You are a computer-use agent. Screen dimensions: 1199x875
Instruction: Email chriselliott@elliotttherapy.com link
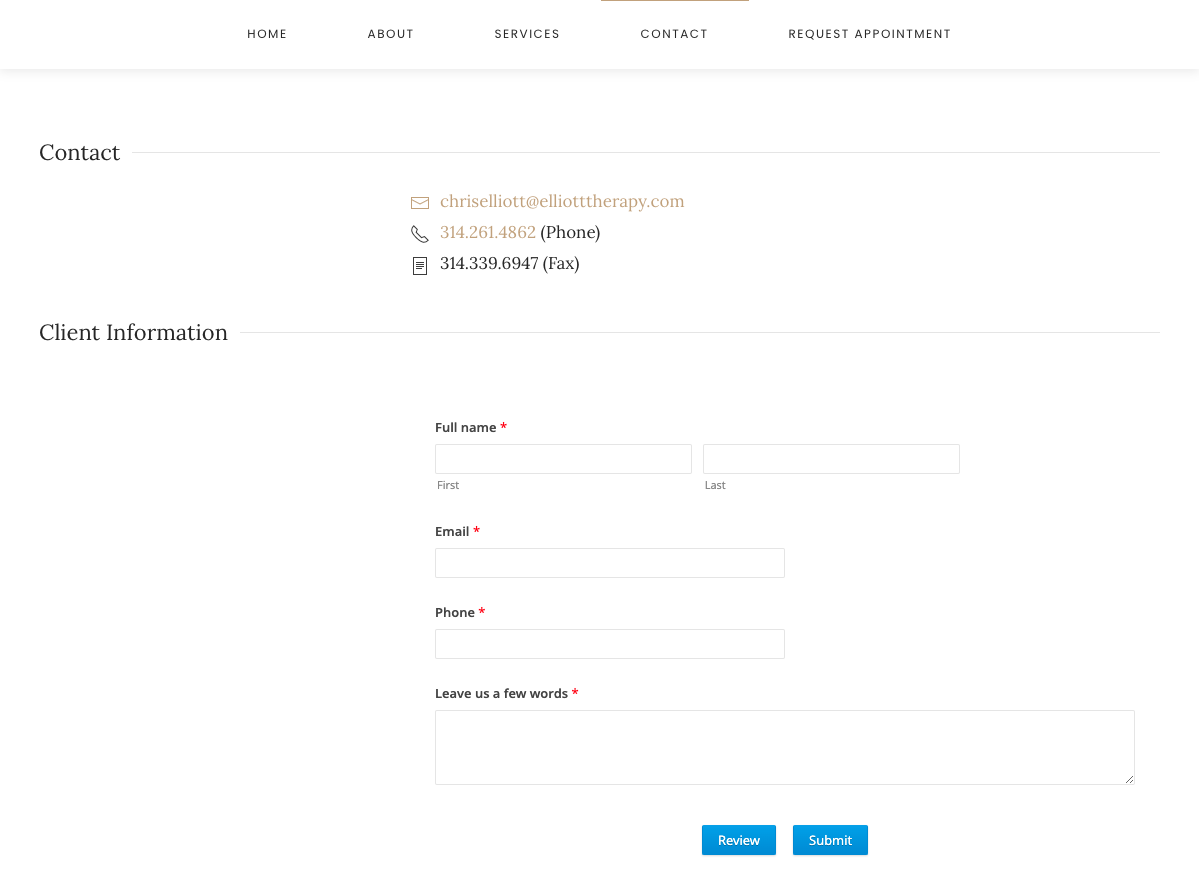pyautogui.click(x=562, y=201)
